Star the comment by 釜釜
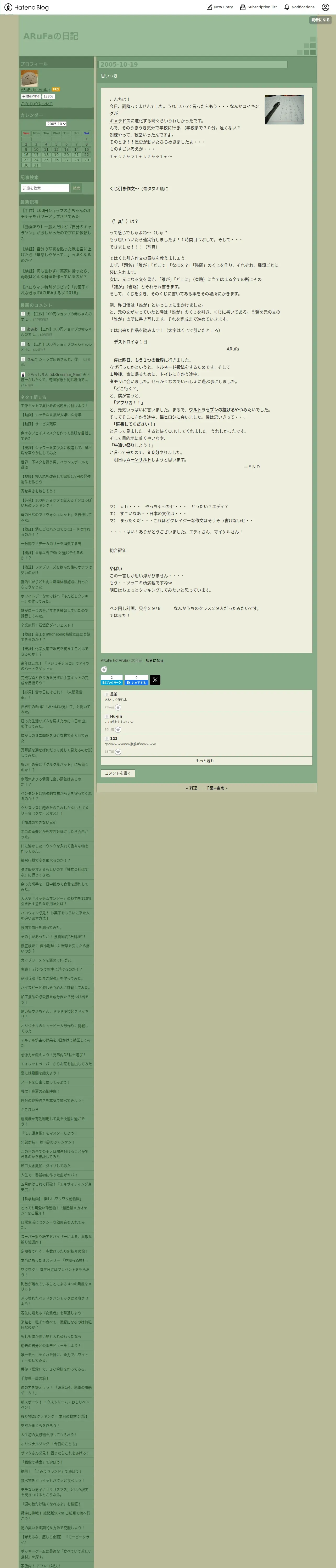 pos(118,707)
